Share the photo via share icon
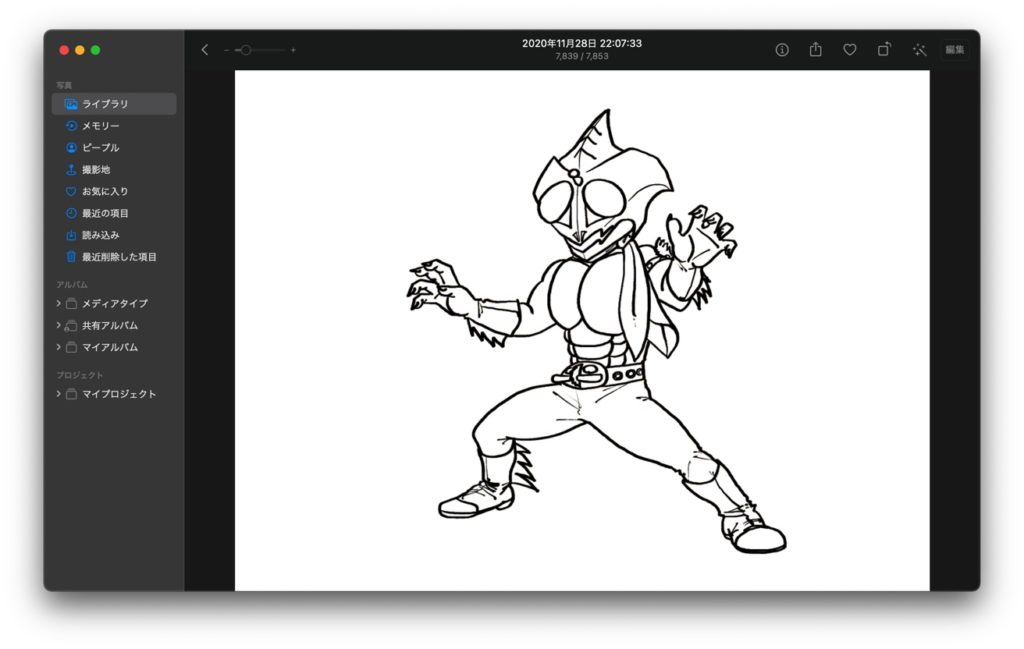The height and width of the screenshot is (649, 1024). (816, 49)
